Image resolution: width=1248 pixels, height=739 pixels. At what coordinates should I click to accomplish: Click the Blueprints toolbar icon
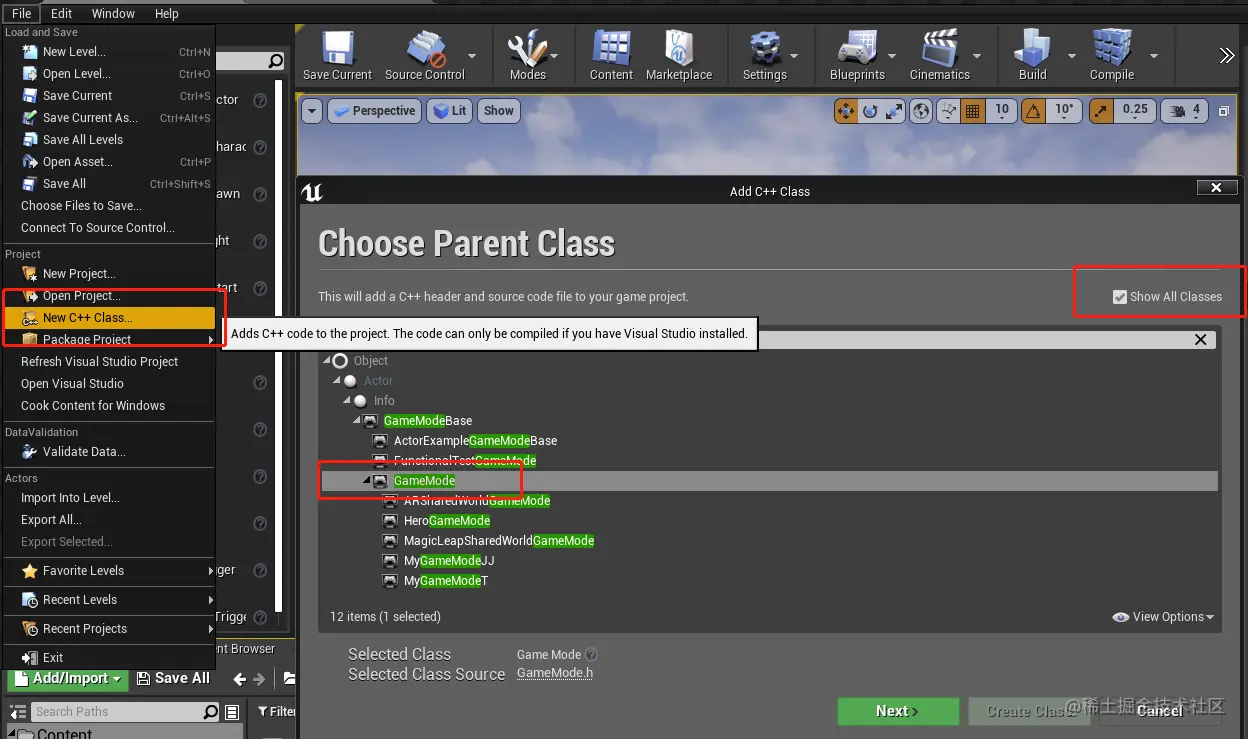pos(857,55)
